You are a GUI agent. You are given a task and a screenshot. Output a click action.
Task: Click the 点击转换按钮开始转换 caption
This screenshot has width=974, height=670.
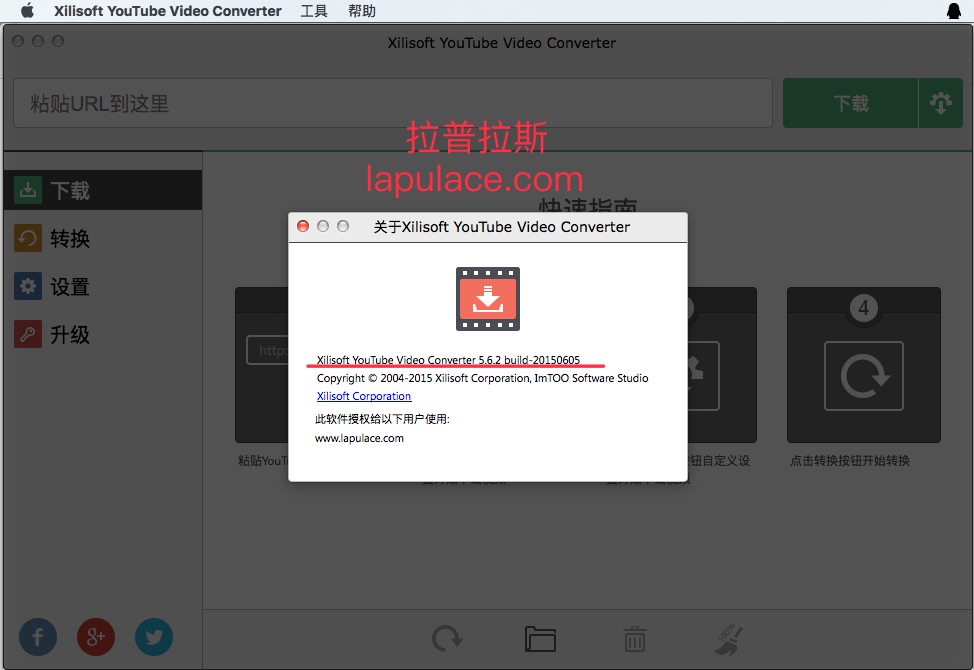tap(850, 461)
